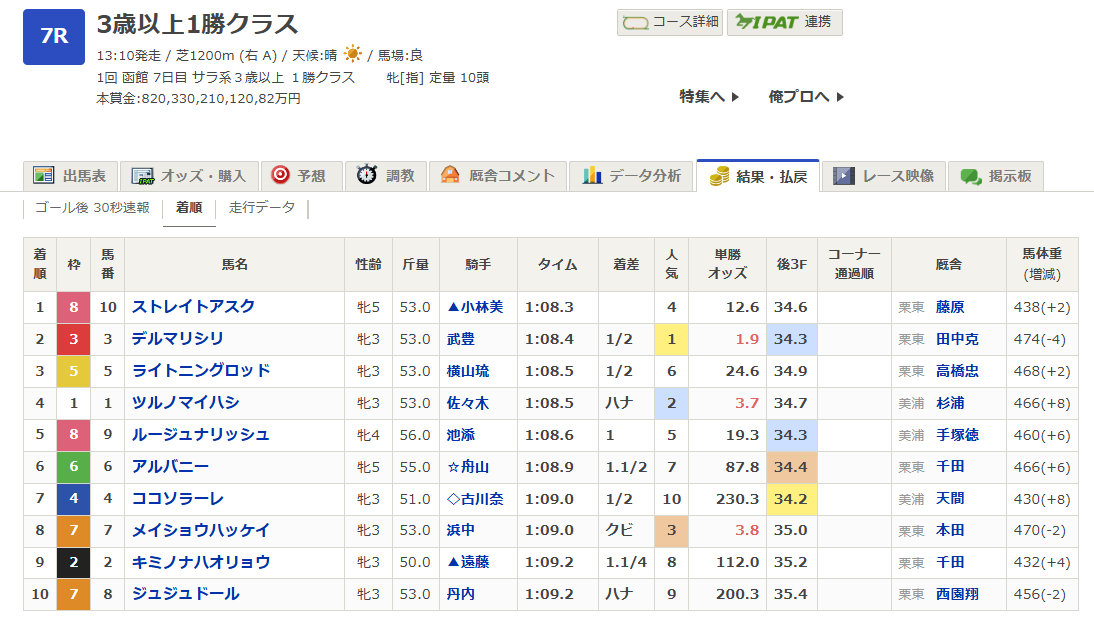Open horse キミノナハオリョウ
Viewport: 1094px width, 631px height.
(x=201, y=562)
